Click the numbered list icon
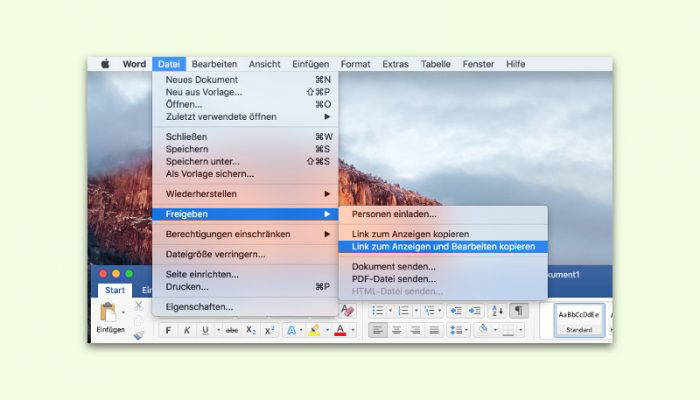Image resolution: width=700 pixels, height=400 pixels. [403, 310]
